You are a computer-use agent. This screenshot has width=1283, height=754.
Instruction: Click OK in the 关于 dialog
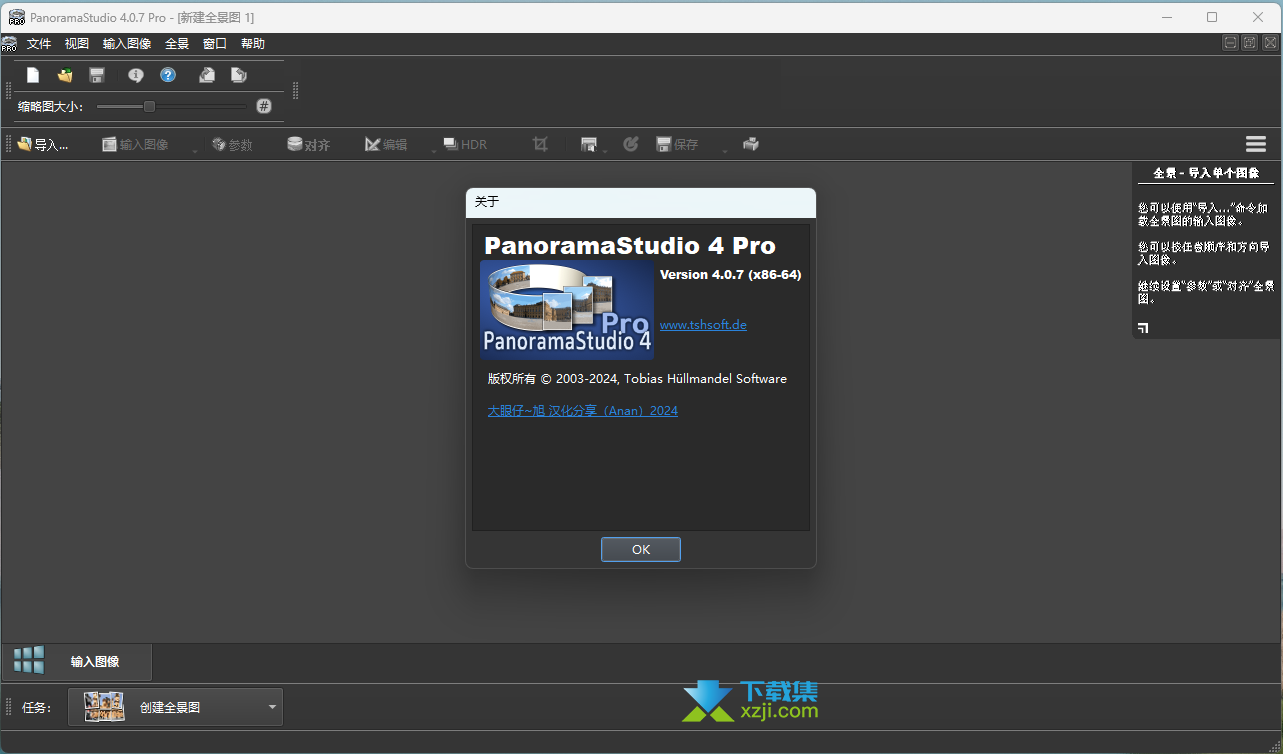tap(641, 549)
